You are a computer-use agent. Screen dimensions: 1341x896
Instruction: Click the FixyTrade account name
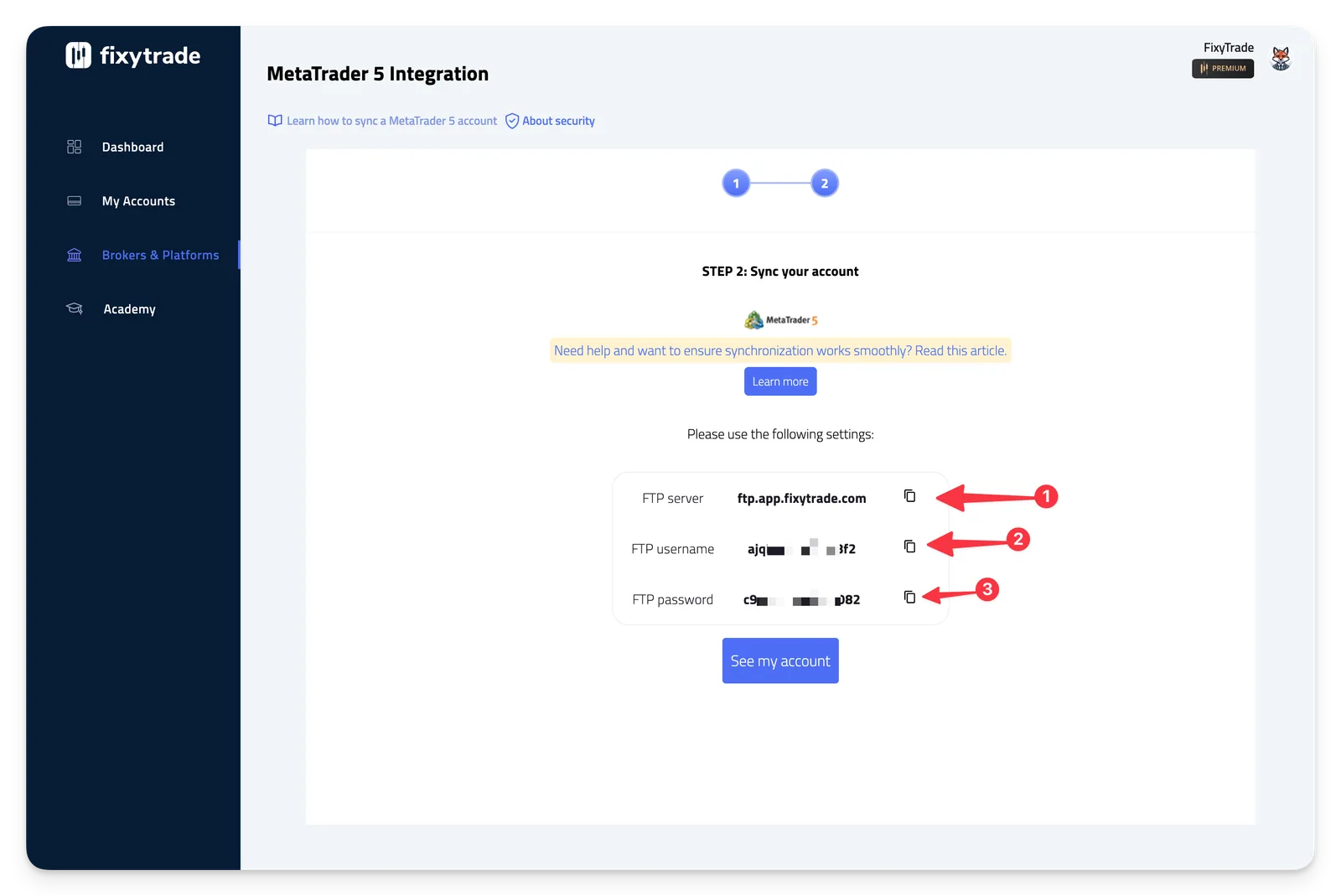pyautogui.click(x=1229, y=48)
